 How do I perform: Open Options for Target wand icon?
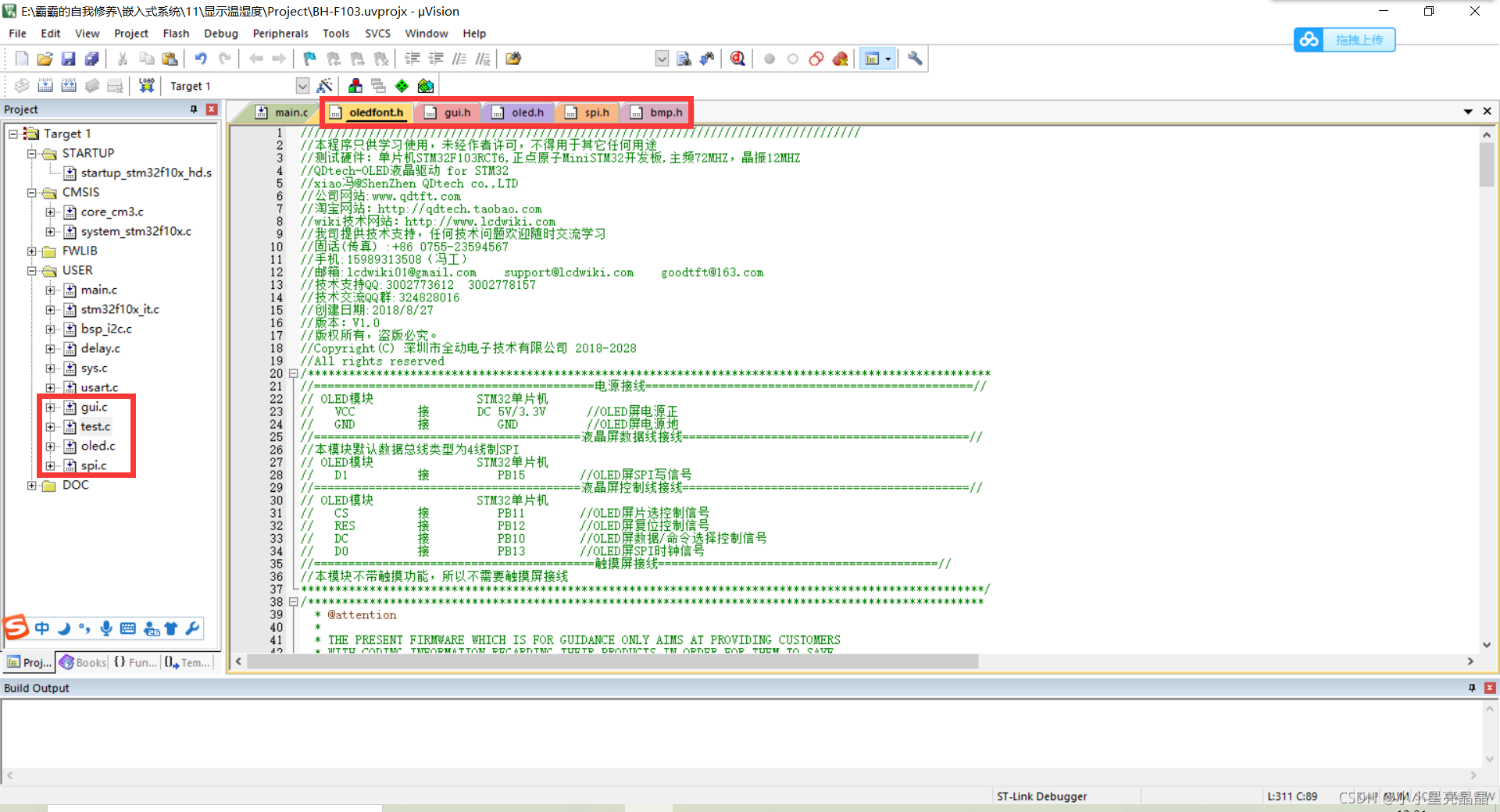click(x=325, y=86)
